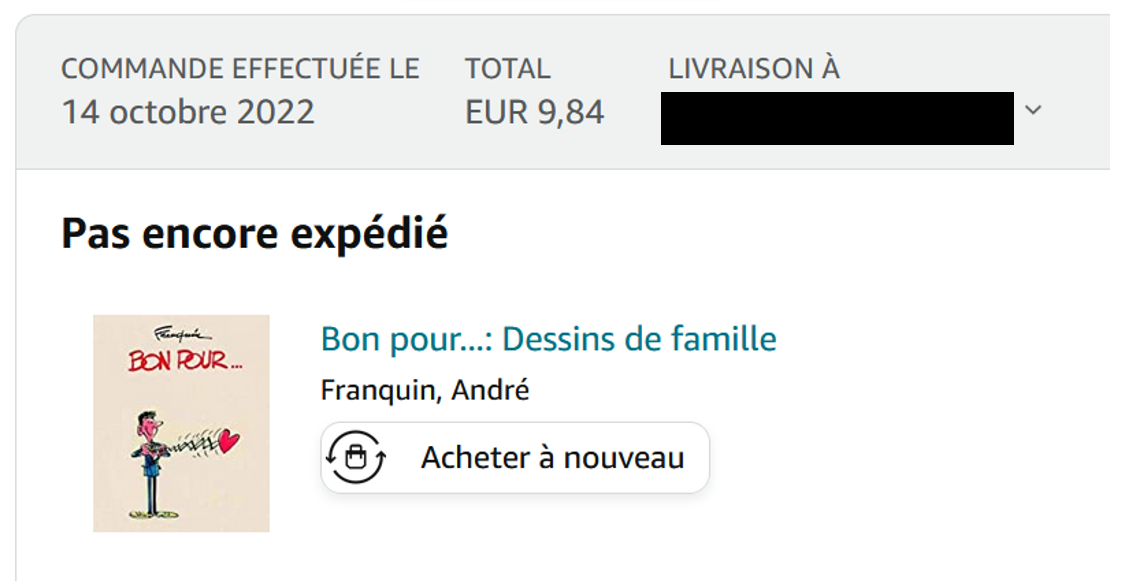Image resolution: width=1121 pixels, height=581 pixels.
Task: Click the spring arm drawing on the cover
Action: coord(195,443)
